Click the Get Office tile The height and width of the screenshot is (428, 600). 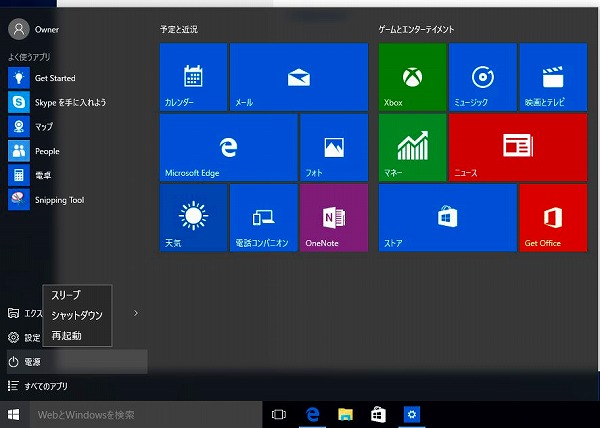tap(553, 218)
